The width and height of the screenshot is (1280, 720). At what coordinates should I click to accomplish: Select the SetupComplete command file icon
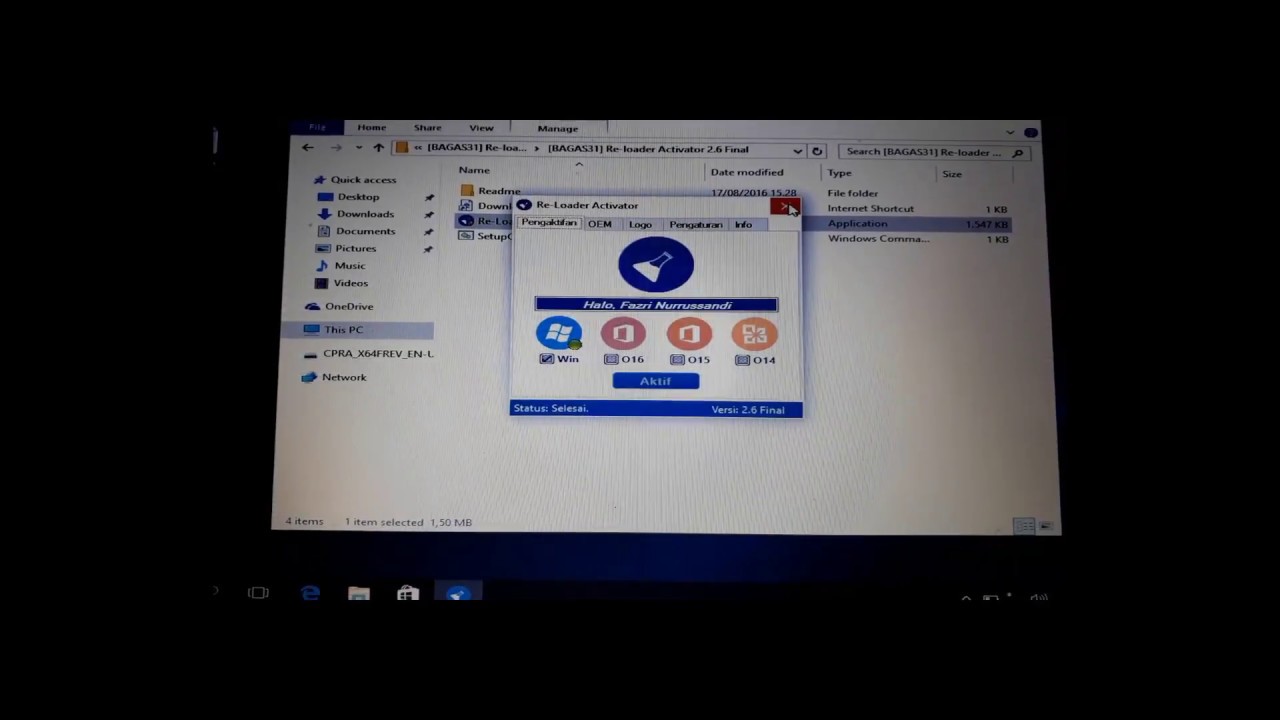(466, 236)
